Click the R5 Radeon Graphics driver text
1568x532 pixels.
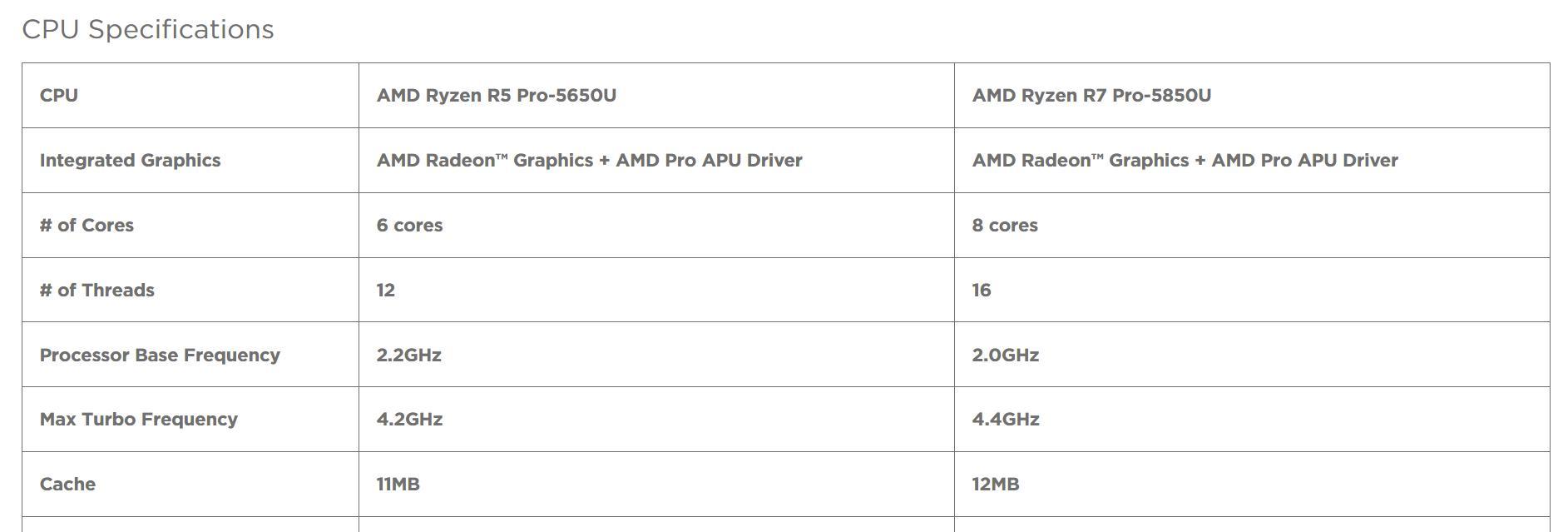pyautogui.click(x=589, y=160)
